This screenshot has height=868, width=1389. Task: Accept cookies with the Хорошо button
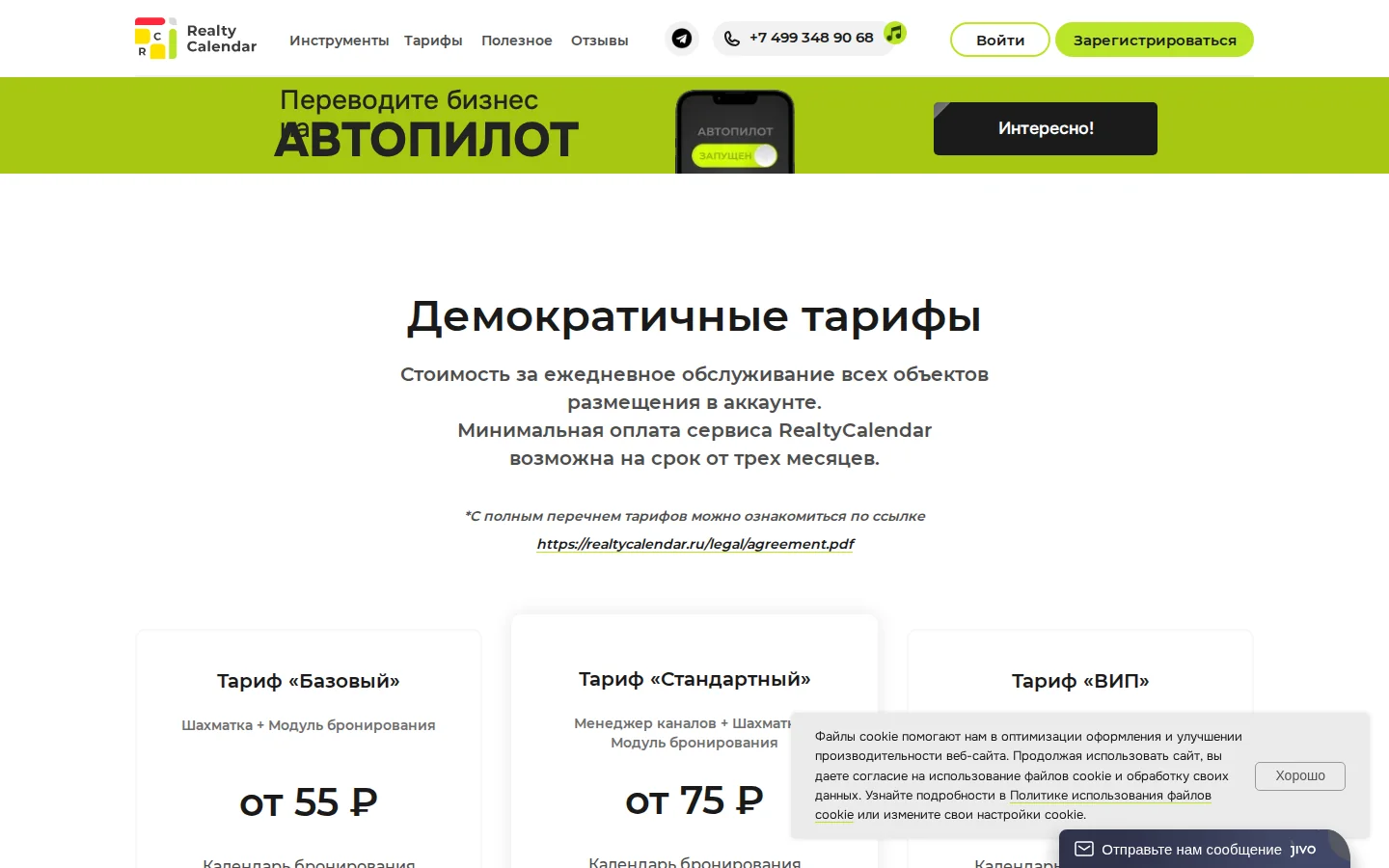click(x=1300, y=775)
